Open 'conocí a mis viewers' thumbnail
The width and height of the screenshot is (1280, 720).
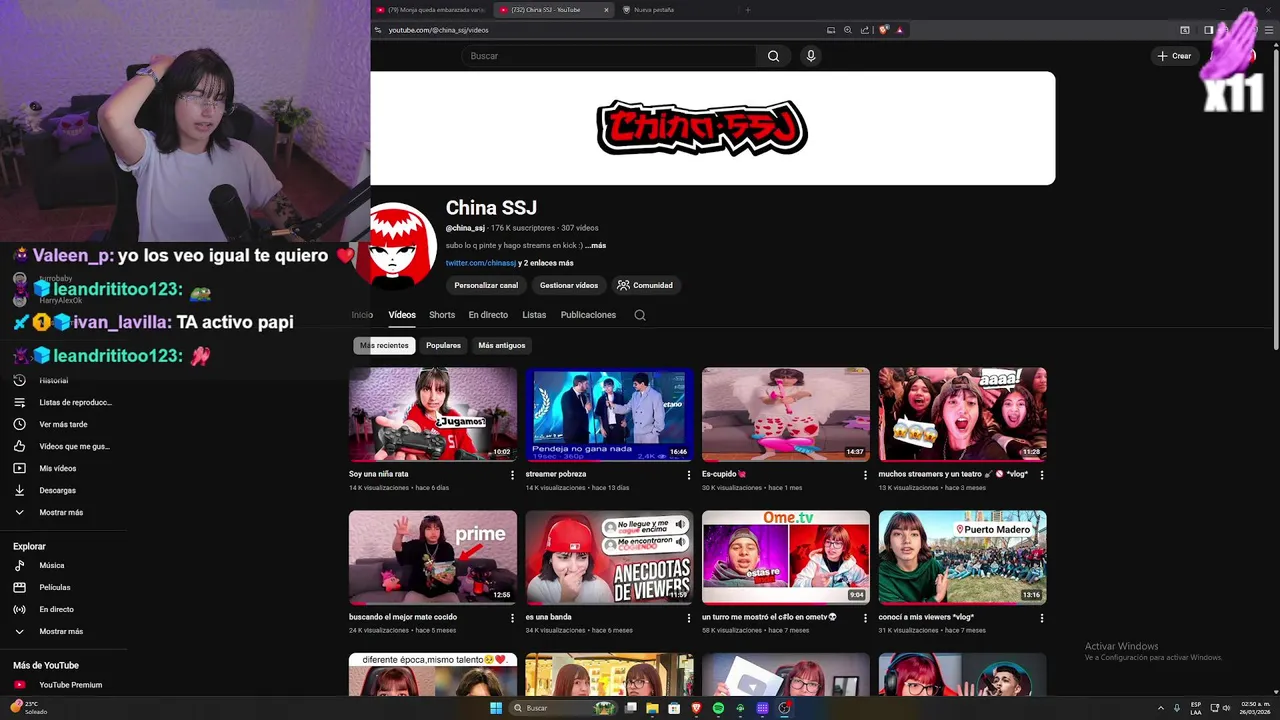(x=963, y=557)
